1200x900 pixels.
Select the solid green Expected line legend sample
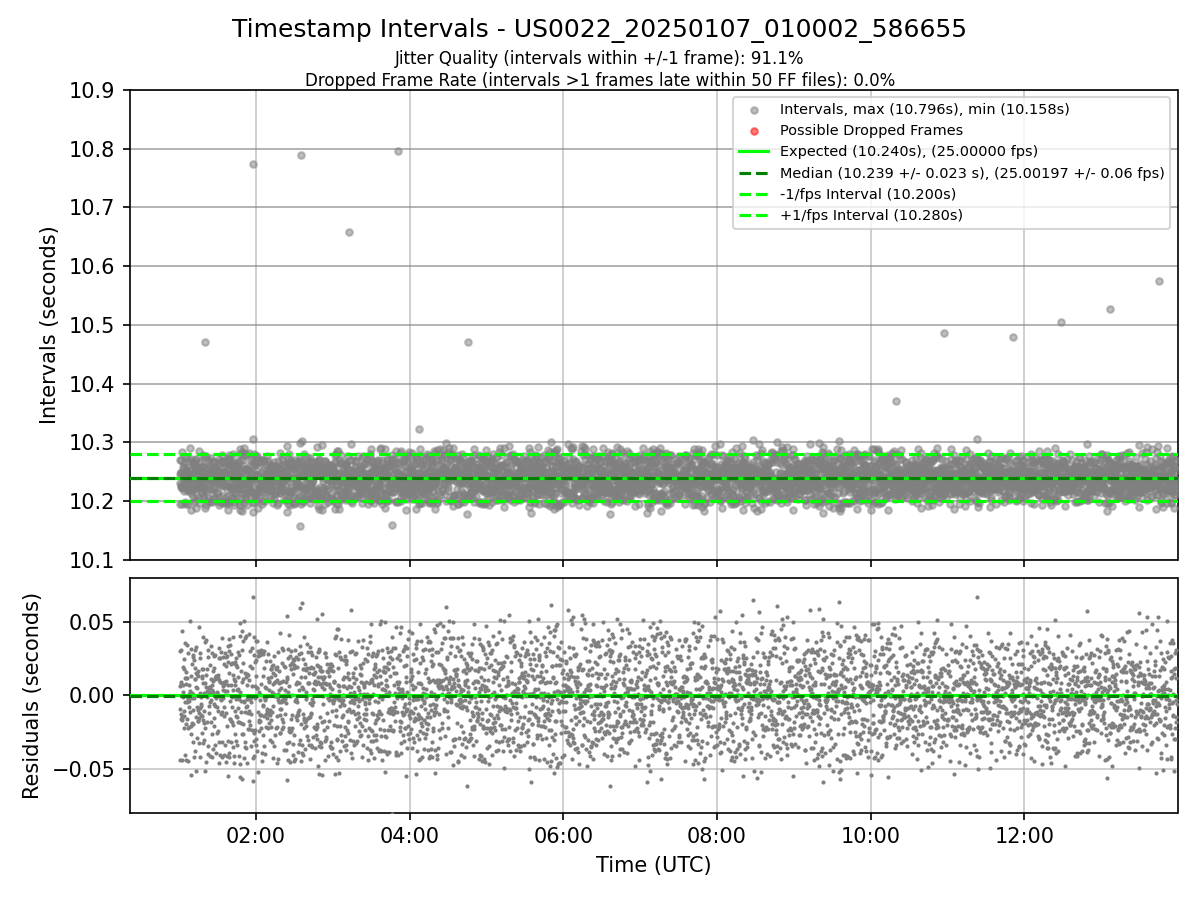754,152
